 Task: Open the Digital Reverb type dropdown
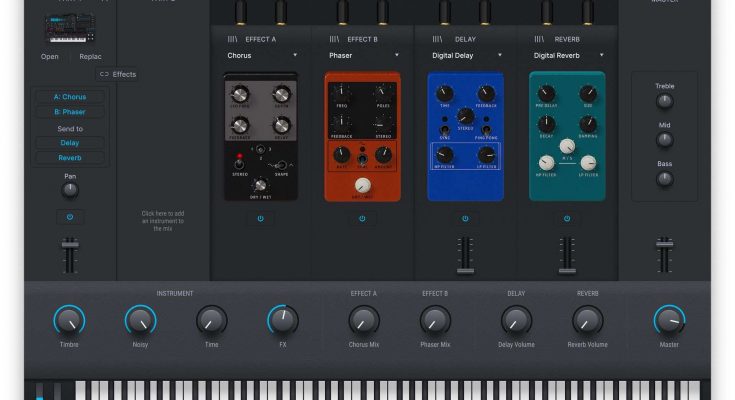567,56
